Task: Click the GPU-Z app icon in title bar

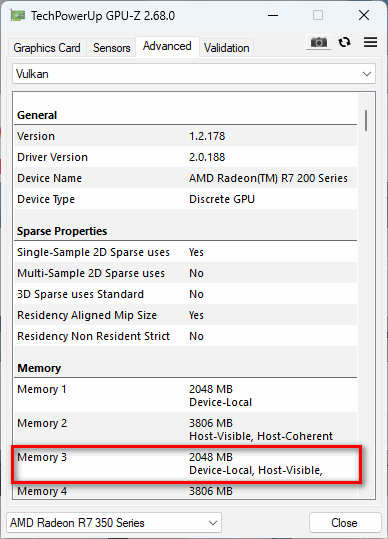Action: click(x=18, y=15)
